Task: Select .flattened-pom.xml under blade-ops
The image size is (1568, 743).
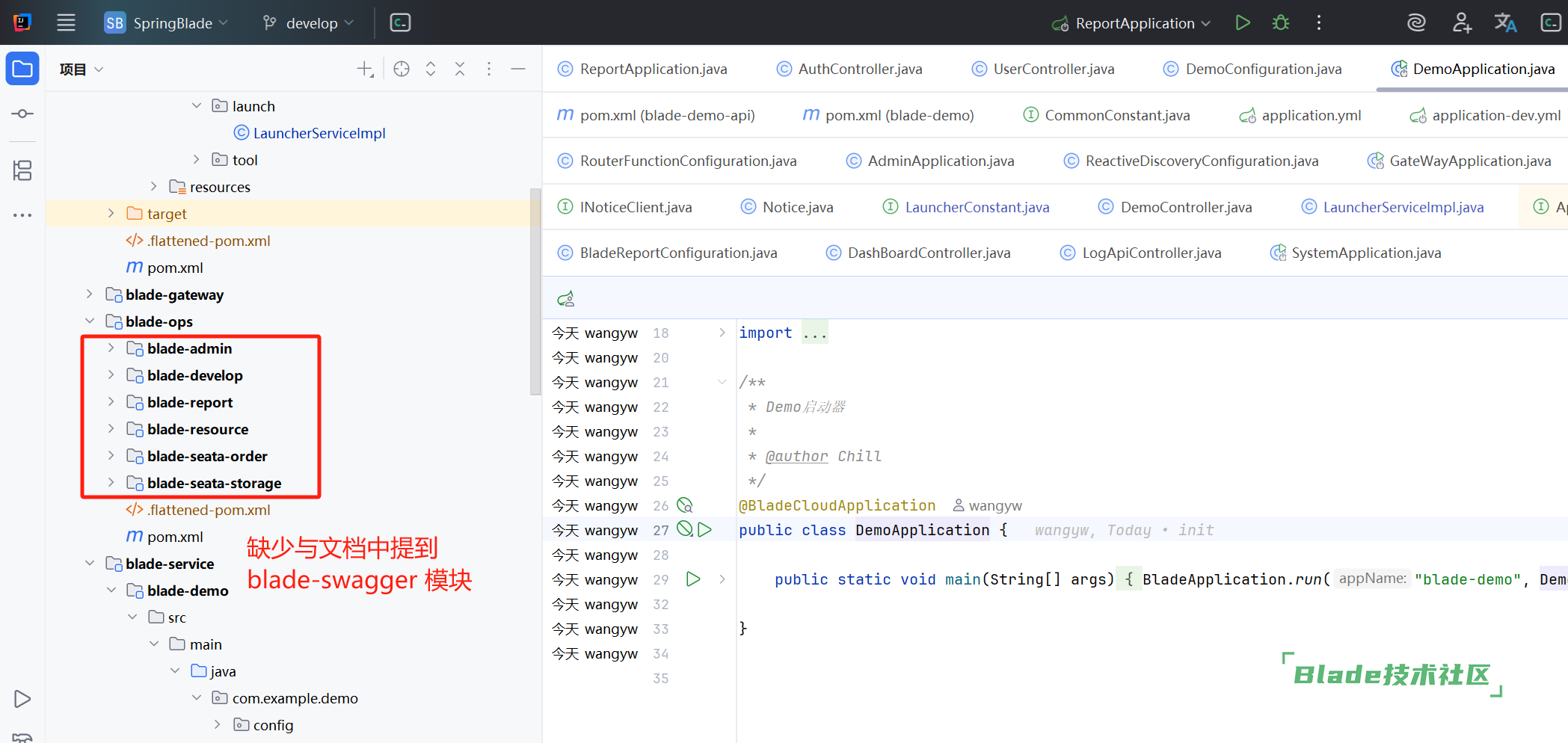Action: [x=198, y=510]
